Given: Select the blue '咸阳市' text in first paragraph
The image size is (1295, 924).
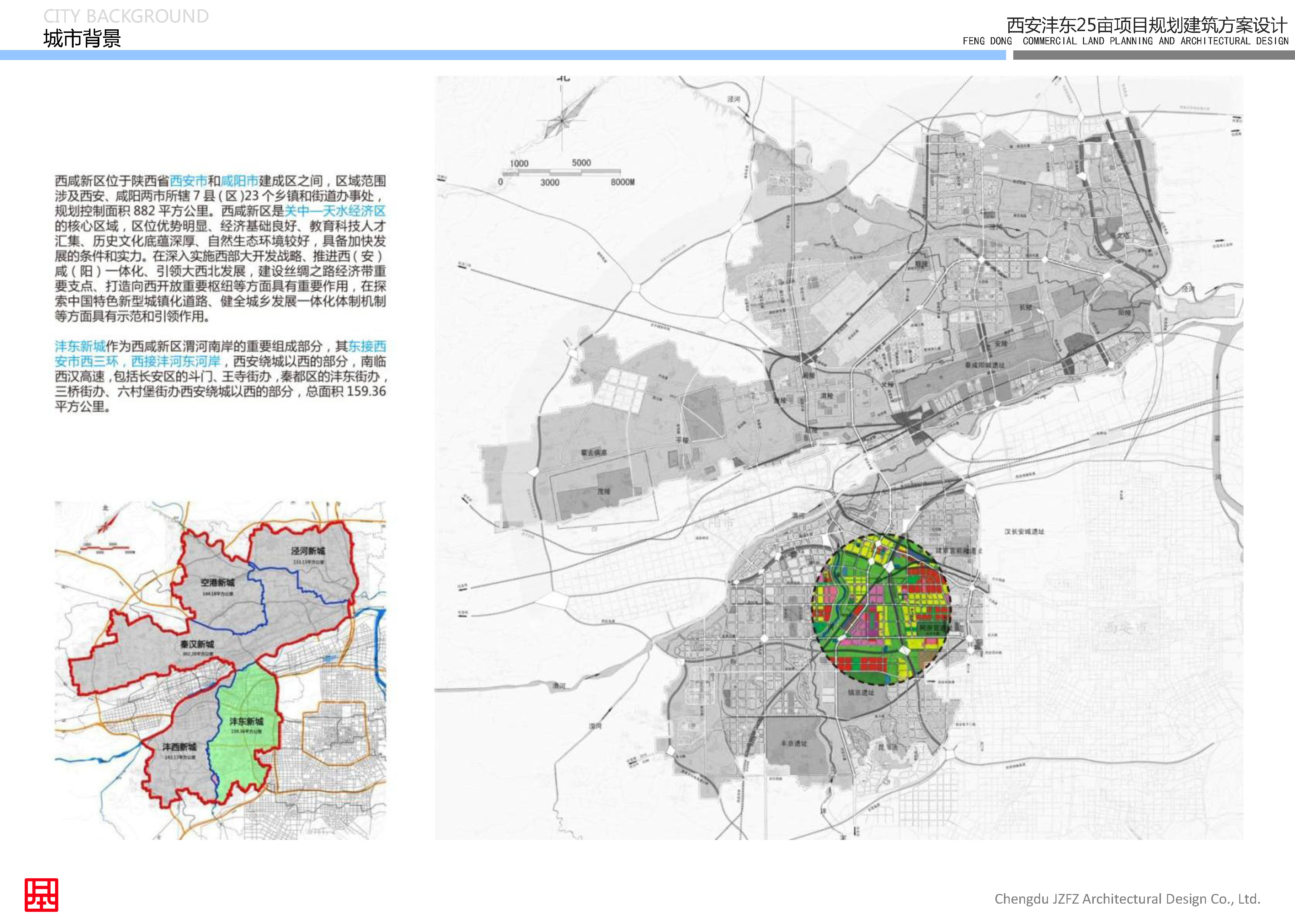Looking at the screenshot, I should 240,181.
